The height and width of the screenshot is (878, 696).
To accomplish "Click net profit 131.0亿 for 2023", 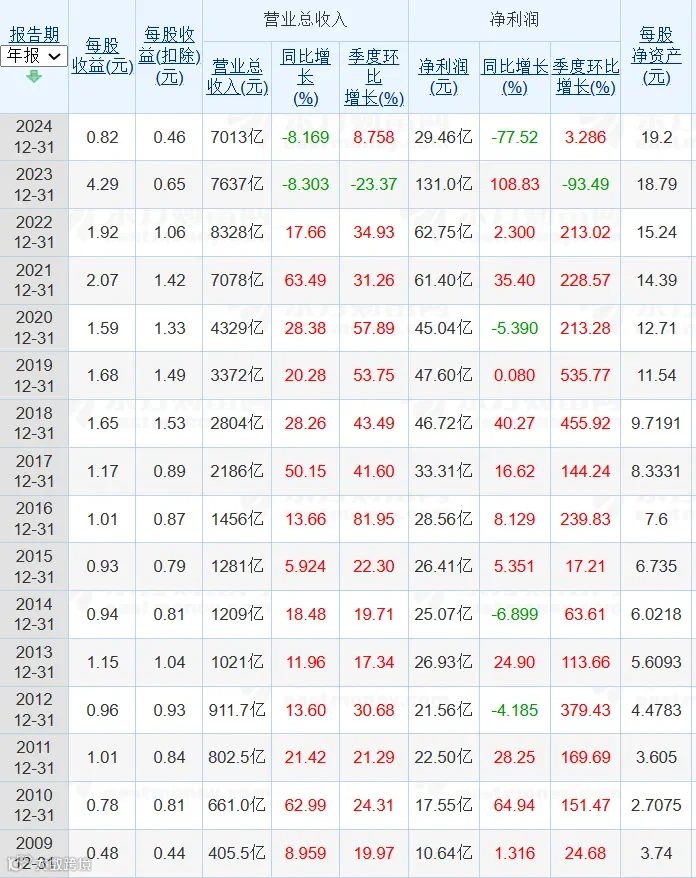I will pyautogui.click(x=443, y=184).
